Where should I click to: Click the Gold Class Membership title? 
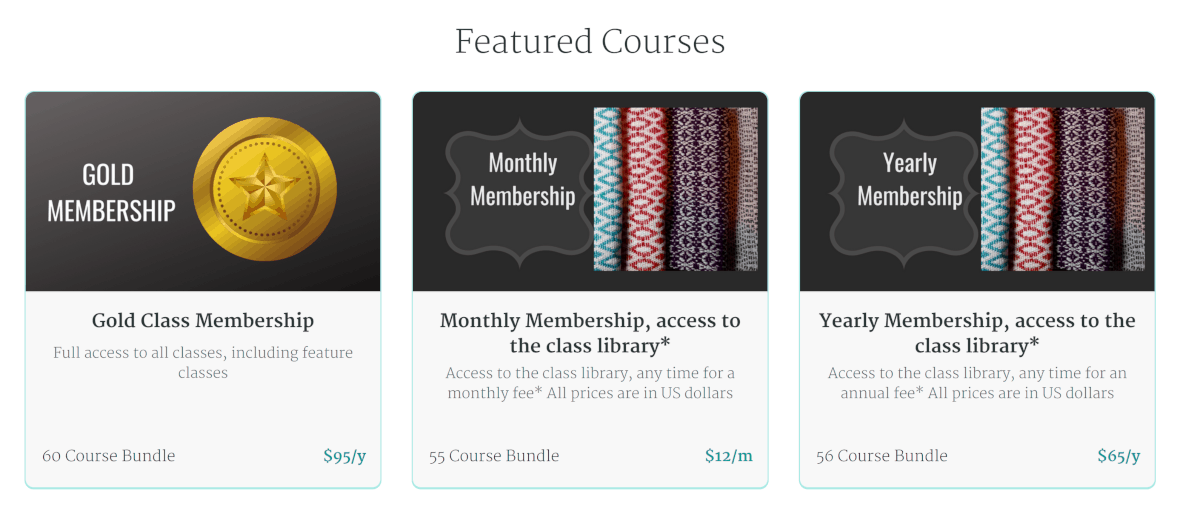point(203,321)
